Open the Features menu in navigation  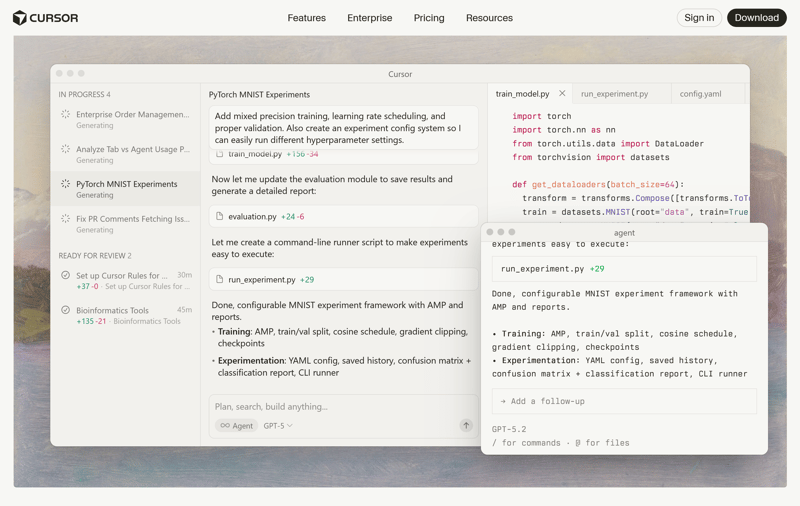306,18
